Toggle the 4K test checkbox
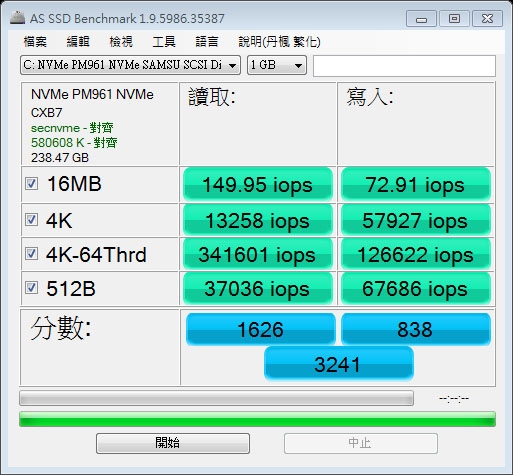The image size is (513, 475). (31, 220)
